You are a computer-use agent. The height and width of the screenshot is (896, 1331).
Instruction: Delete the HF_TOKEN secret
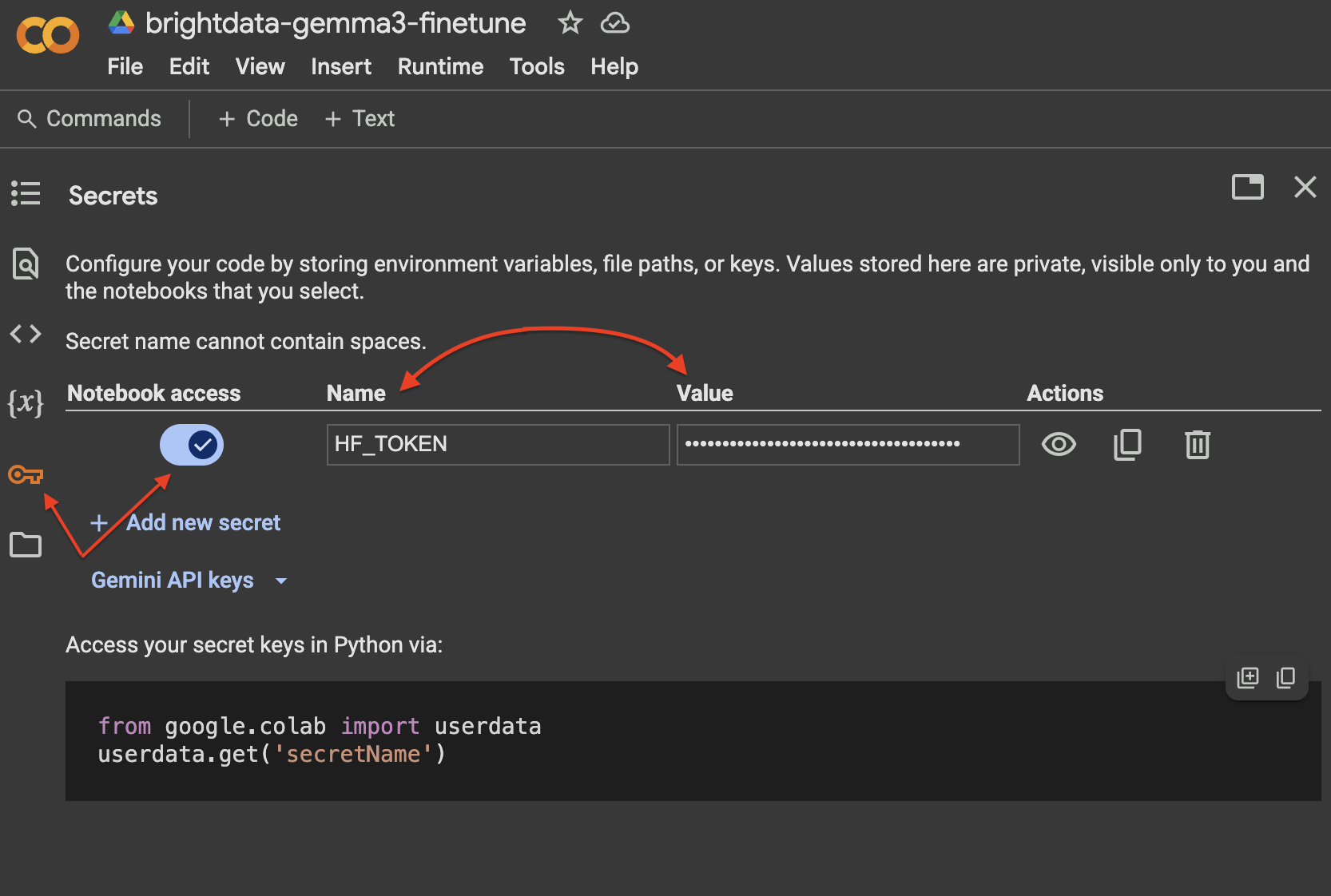click(x=1197, y=445)
